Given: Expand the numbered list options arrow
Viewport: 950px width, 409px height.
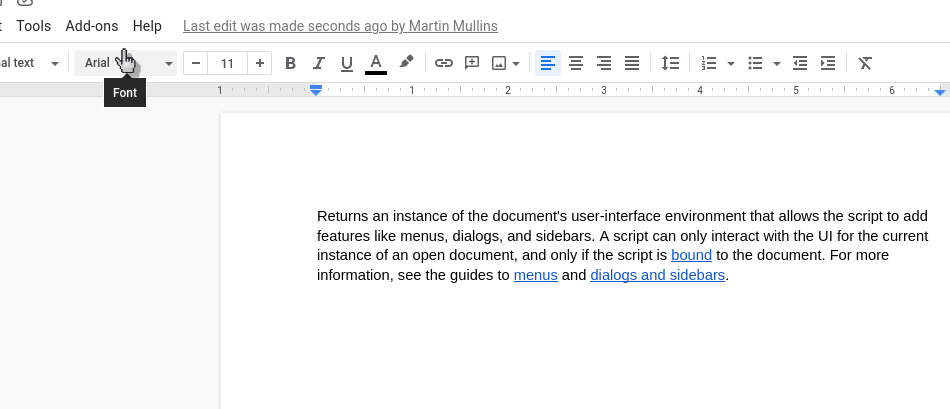Looking at the screenshot, I should click(x=731, y=63).
